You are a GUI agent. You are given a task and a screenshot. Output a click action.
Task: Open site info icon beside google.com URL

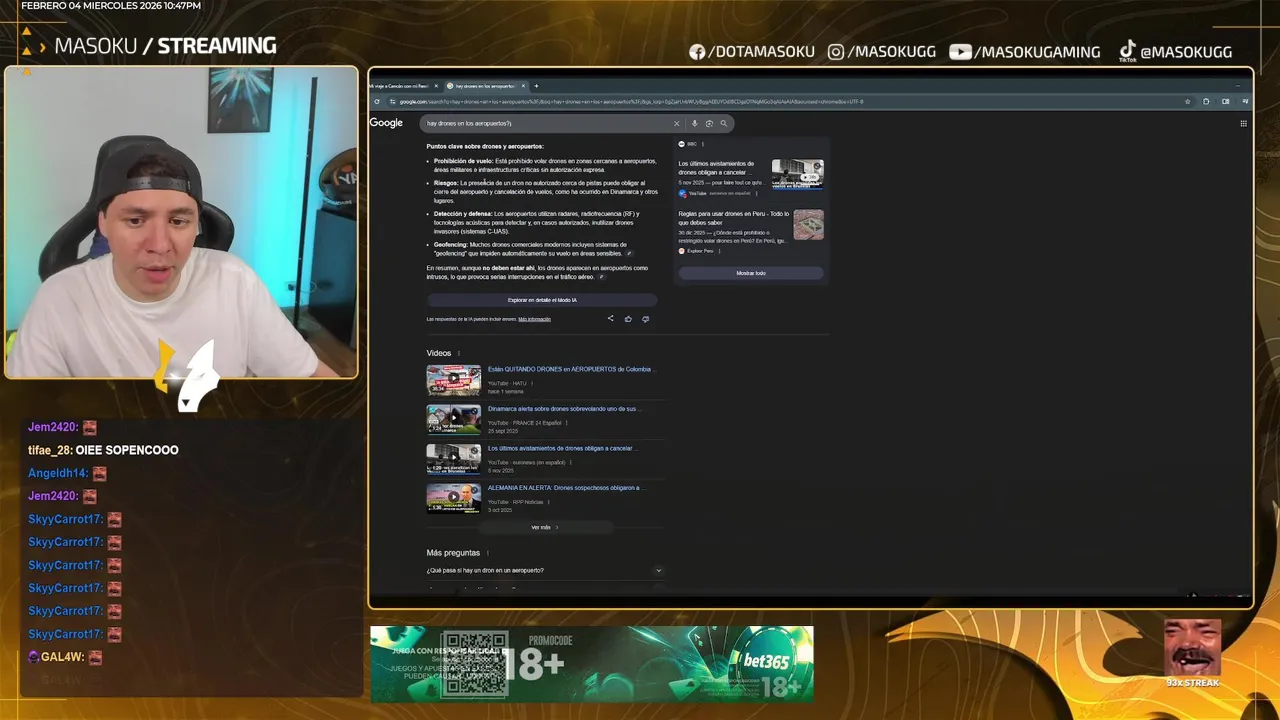pyautogui.click(x=393, y=101)
